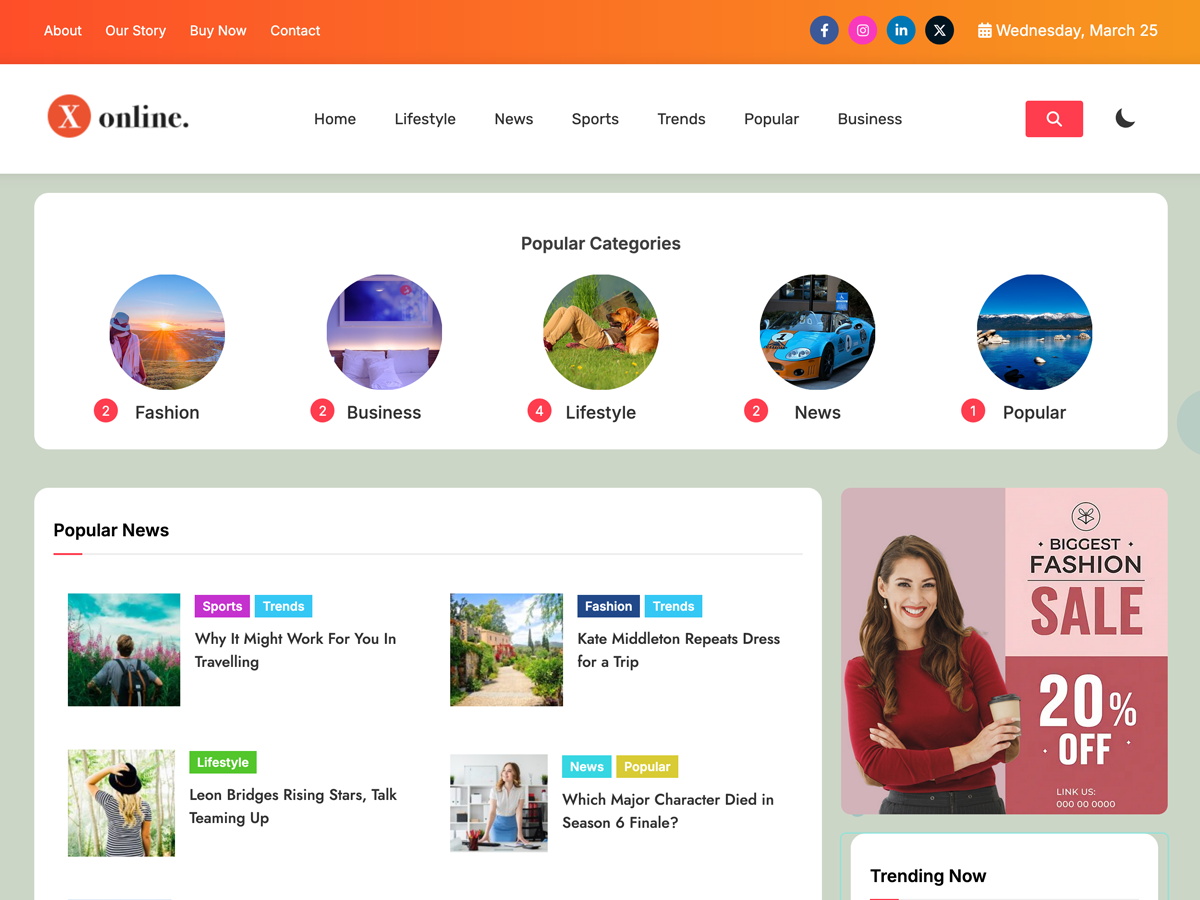Open the About link in top bar
This screenshot has width=1200, height=900.
click(63, 31)
